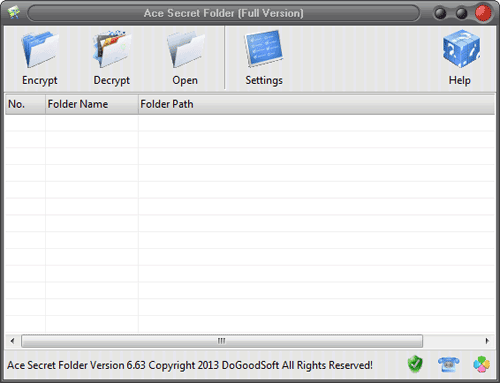
Task: Click the blue telephone contact icon
Action: [448, 364]
